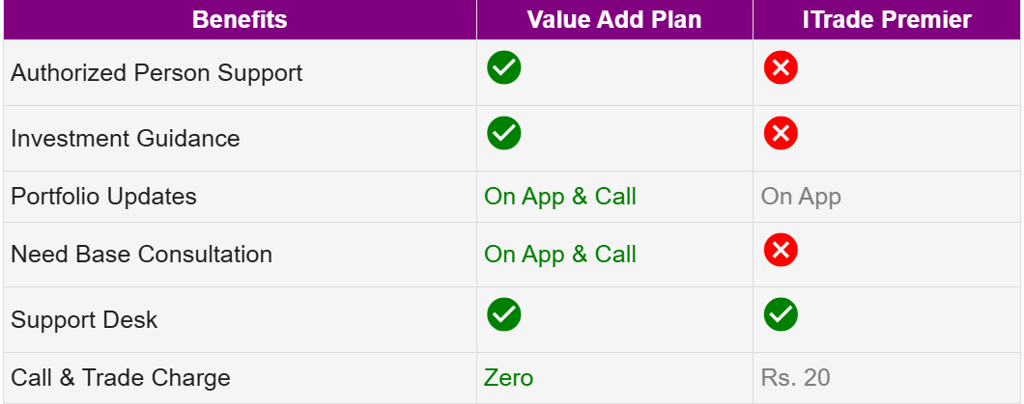Click red cross for Investment Guidance
Viewport: 1024px width, 404px height.
[781, 132]
